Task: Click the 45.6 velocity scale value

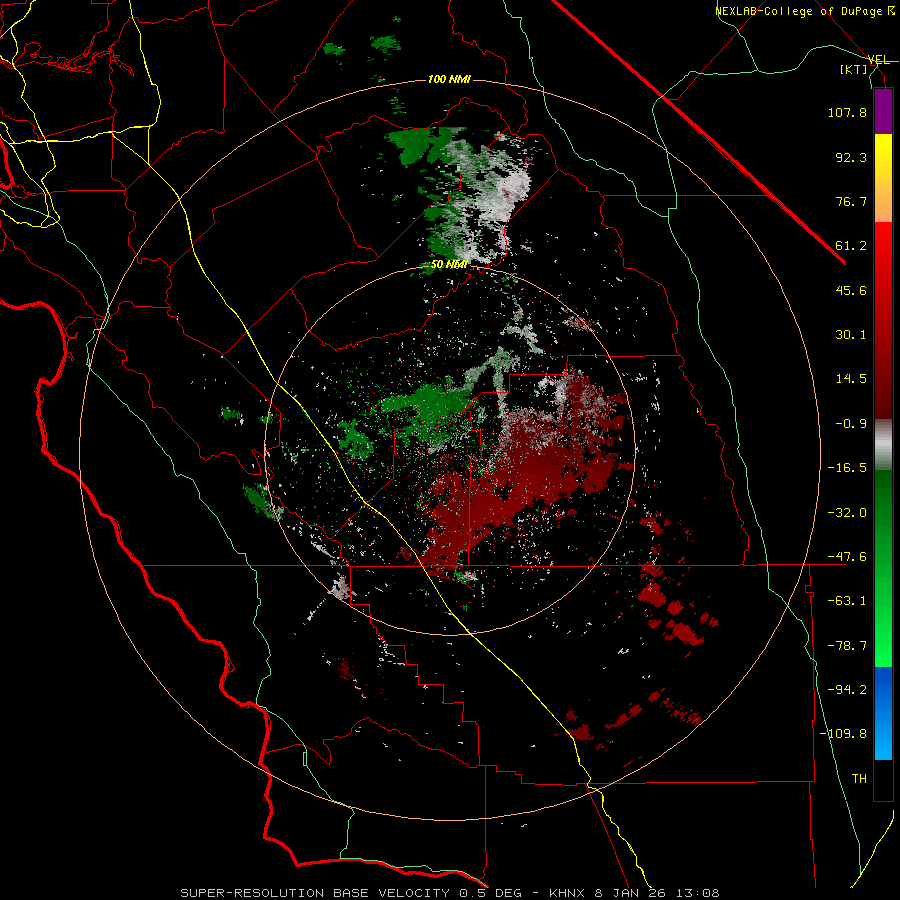Action: point(851,290)
